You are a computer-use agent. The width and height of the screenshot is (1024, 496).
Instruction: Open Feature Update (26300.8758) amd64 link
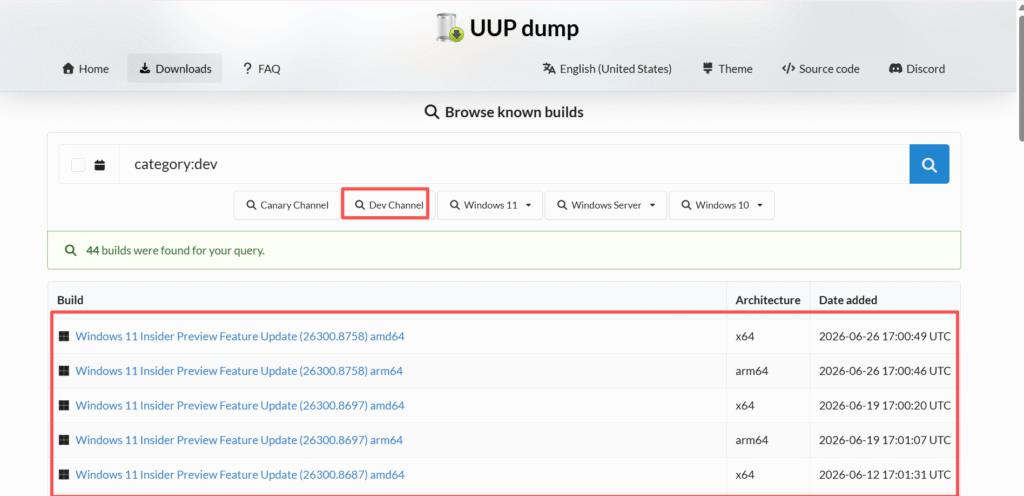[240, 337]
